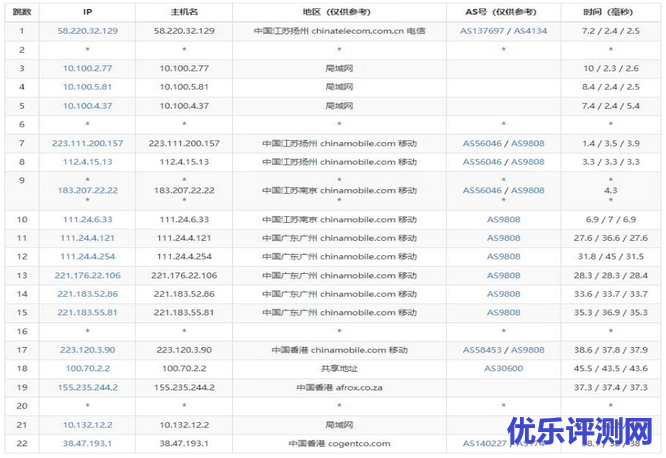
Task: Open the 221.176.22.106 IP link
Action: click(87, 275)
